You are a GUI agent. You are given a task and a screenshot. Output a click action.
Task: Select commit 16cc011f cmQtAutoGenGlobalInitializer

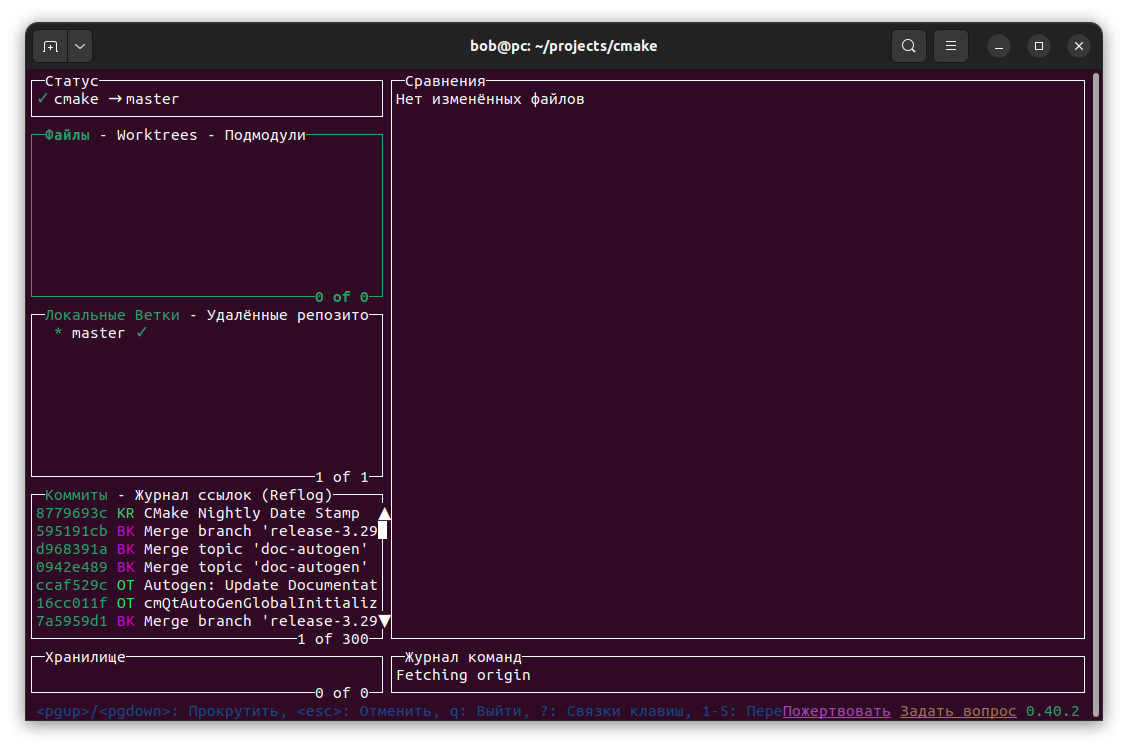pyautogui.click(x=200, y=603)
